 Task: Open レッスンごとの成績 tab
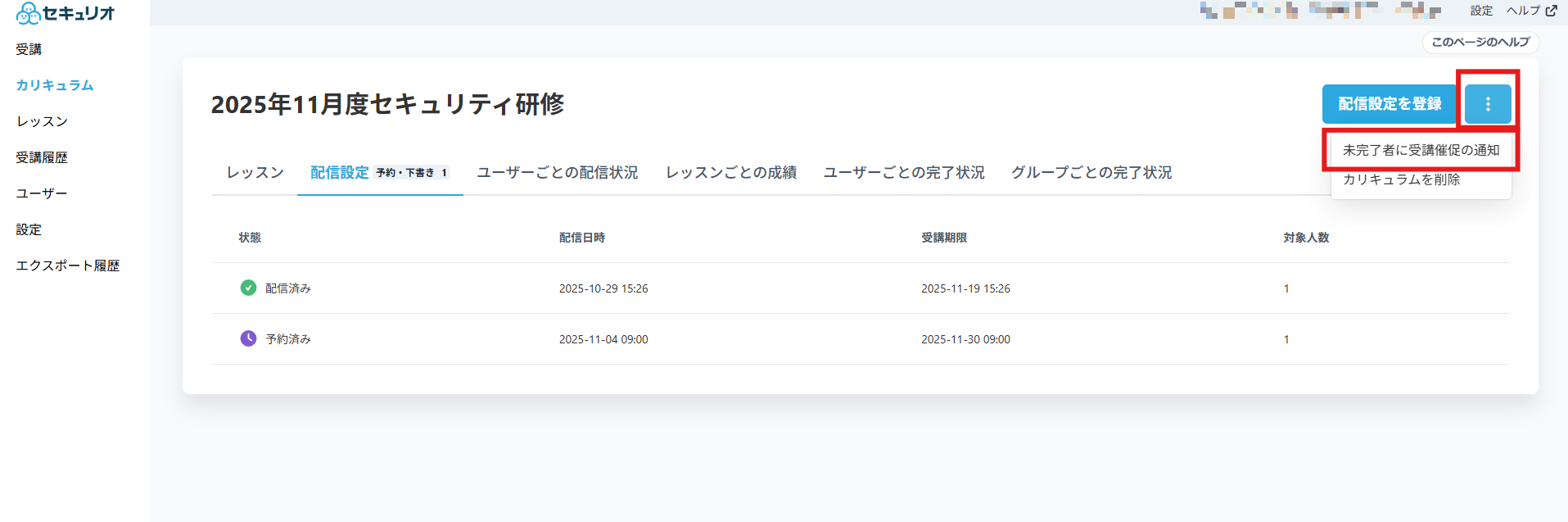[731, 172]
